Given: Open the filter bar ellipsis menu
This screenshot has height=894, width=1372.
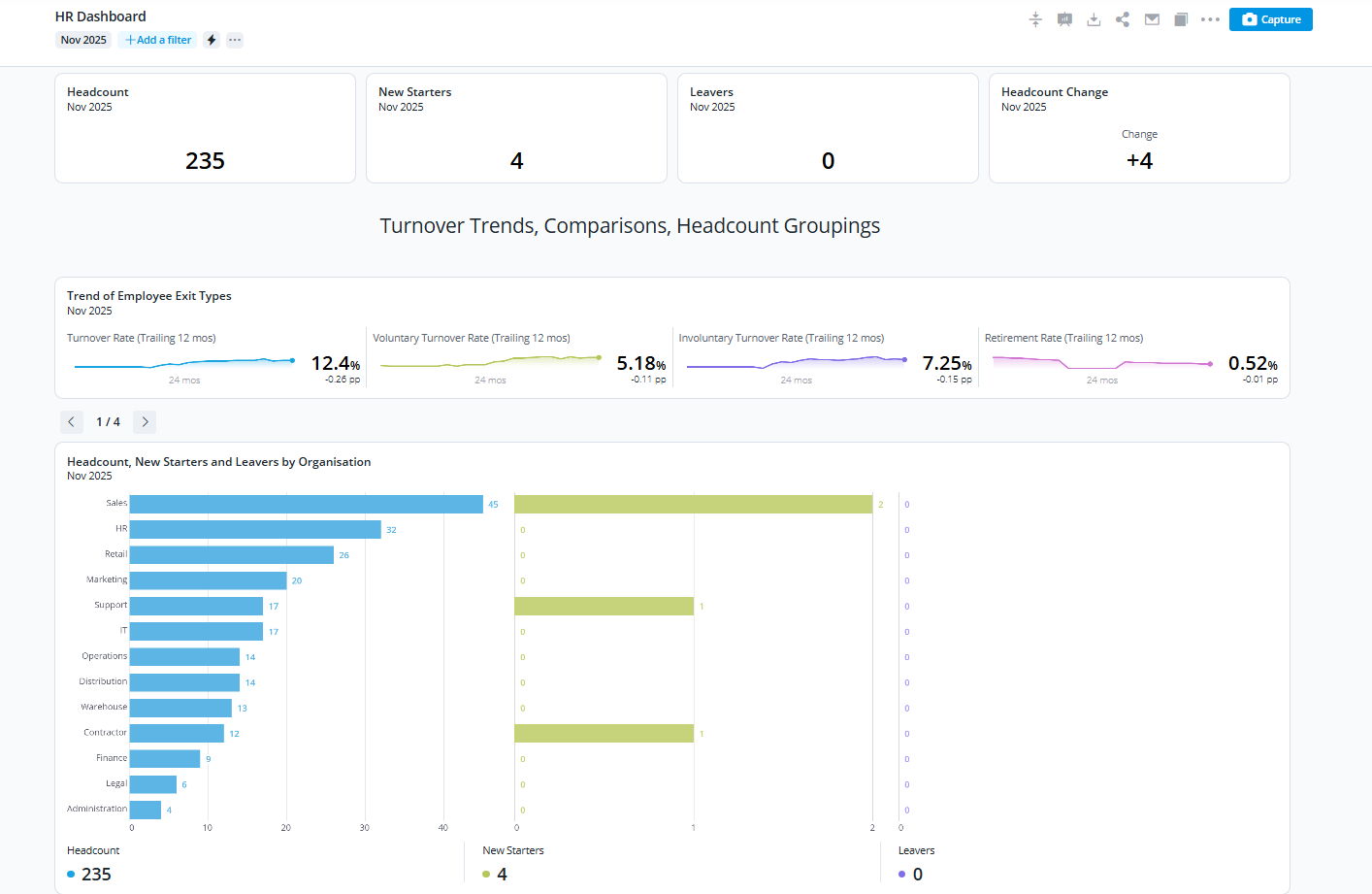Looking at the screenshot, I should [235, 39].
